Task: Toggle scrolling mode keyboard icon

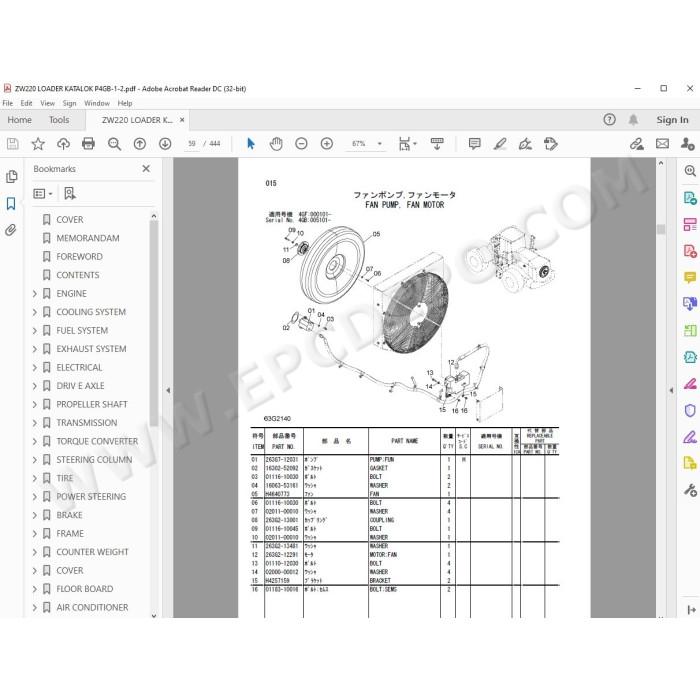Action: click(437, 144)
